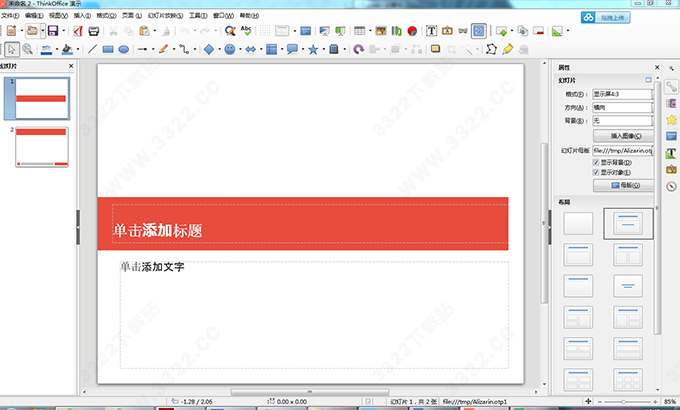The height and width of the screenshot is (410, 680).
Task: Insert an image from the toolbar
Action: [381, 31]
